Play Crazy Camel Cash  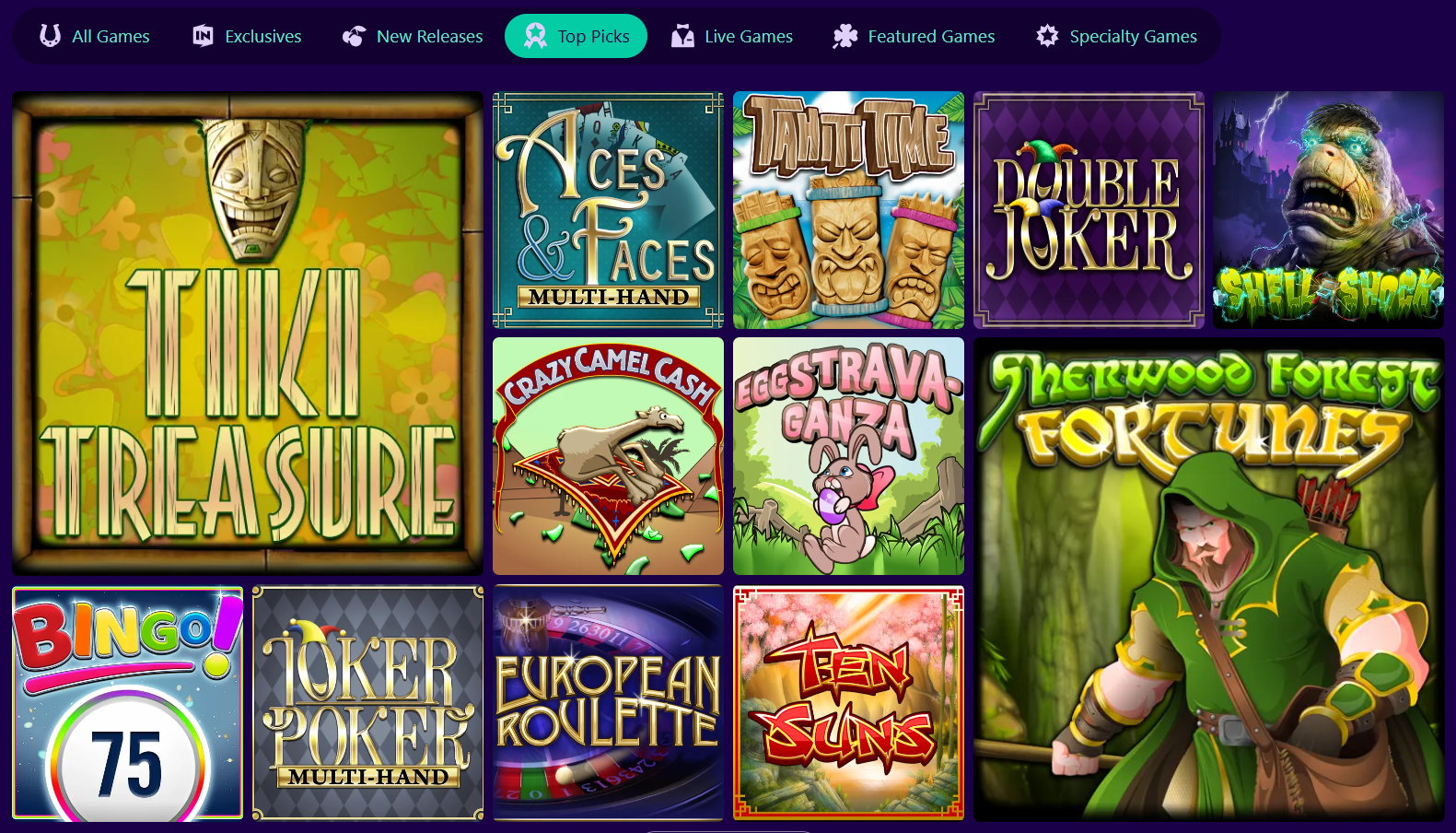pyautogui.click(x=608, y=456)
